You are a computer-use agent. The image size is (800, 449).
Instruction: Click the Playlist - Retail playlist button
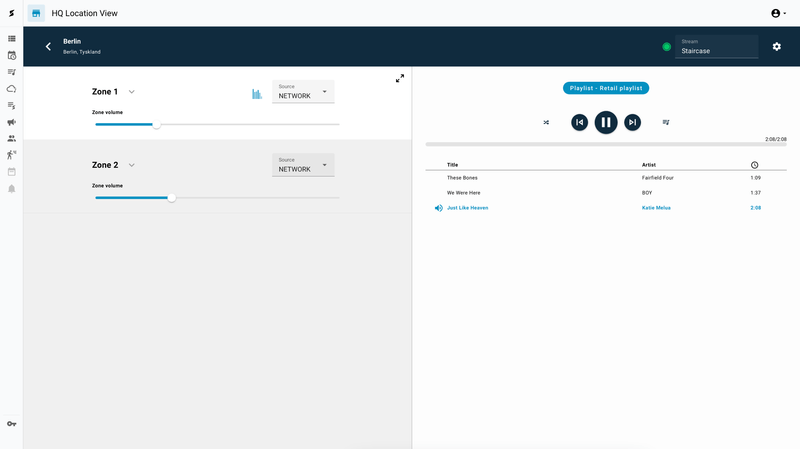pos(606,88)
